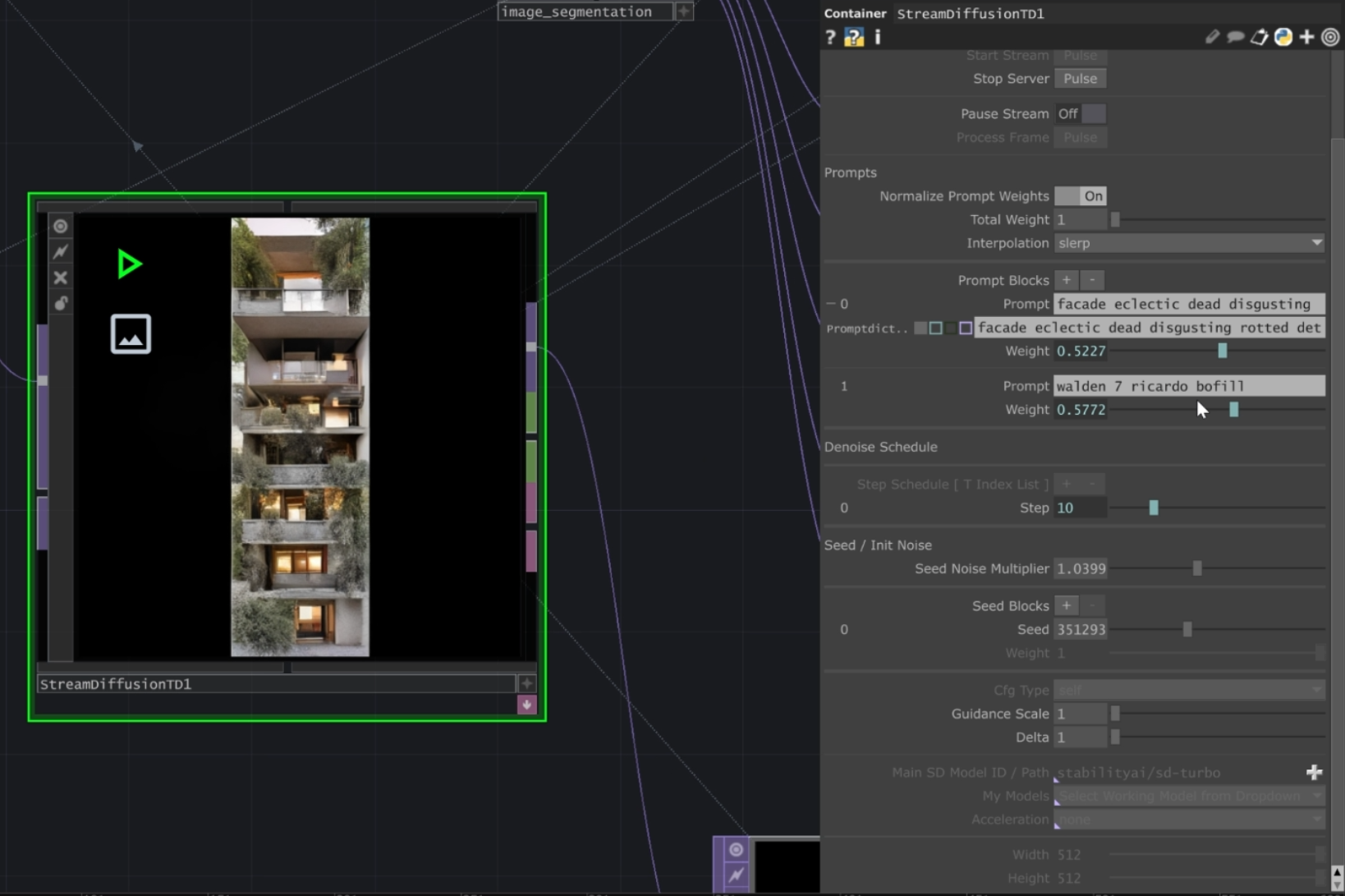This screenshot has width=1345, height=896.
Task: Click the Weight slider for the walden prompt
Action: [x=1233, y=409]
